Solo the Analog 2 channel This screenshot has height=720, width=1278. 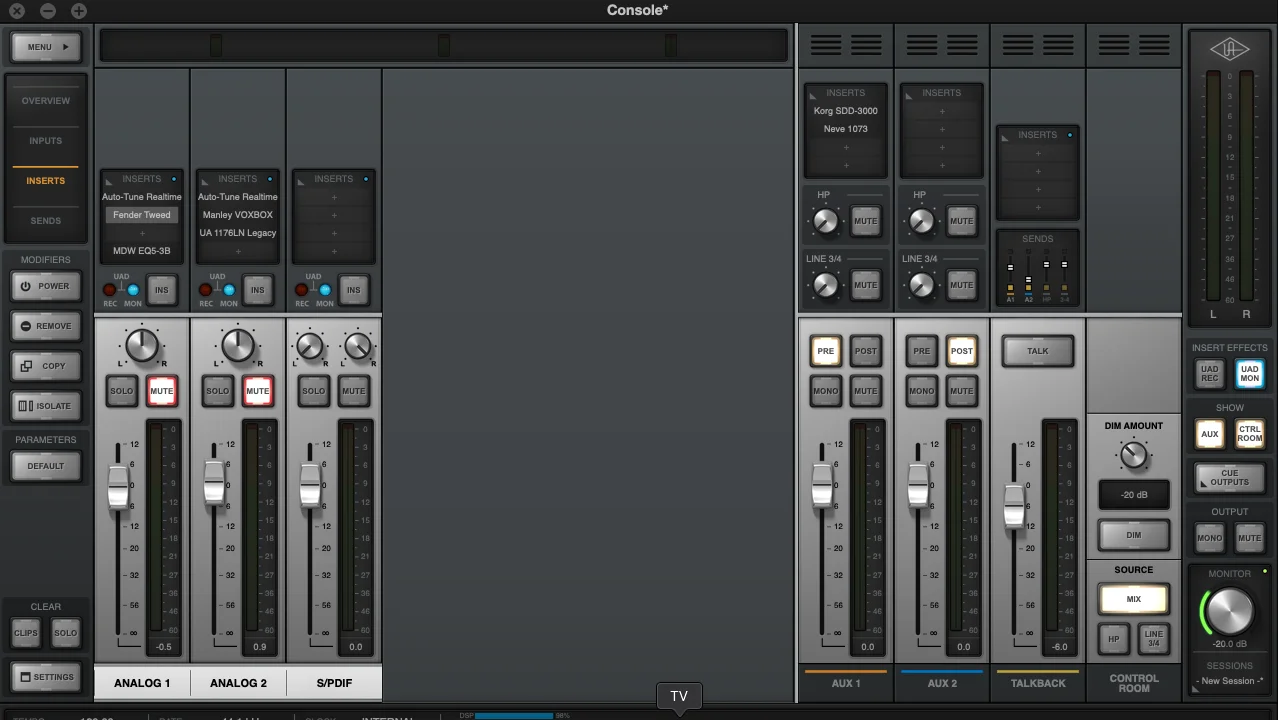pyautogui.click(x=218, y=391)
